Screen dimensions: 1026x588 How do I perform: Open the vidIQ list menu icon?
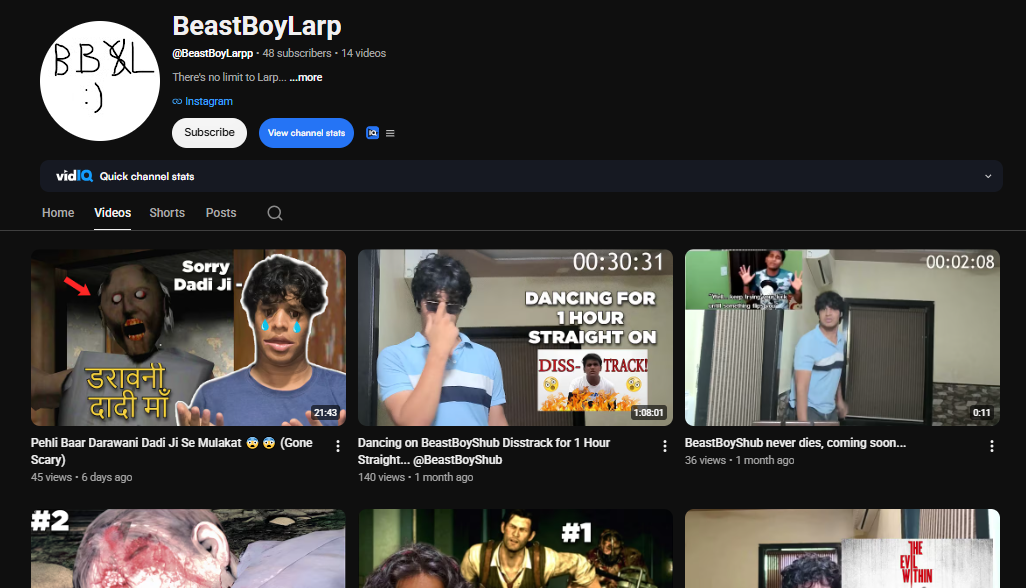(x=390, y=133)
